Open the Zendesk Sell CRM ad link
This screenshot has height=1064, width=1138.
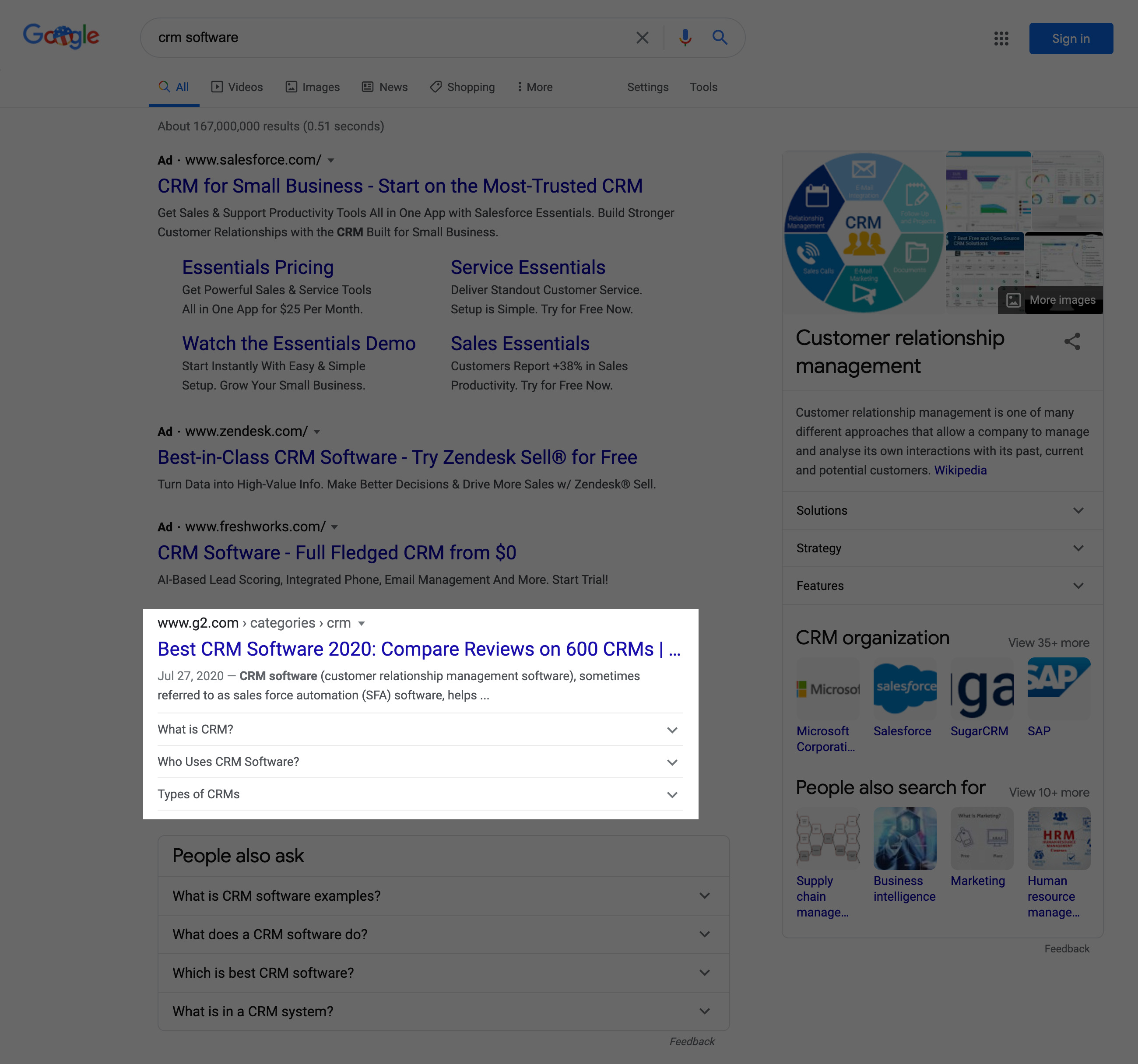pos(397,457)
